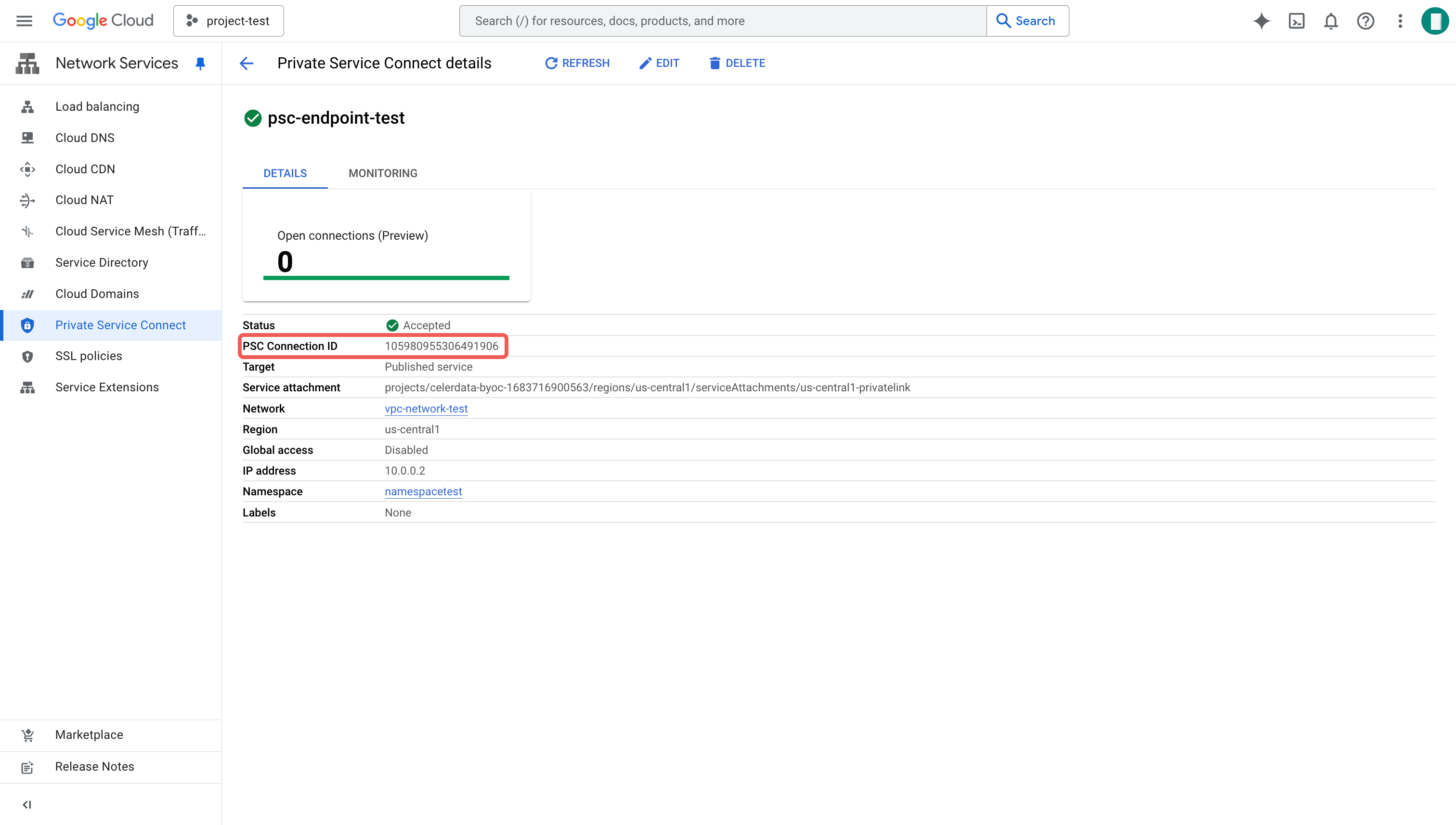
Task: Open the help question mark menu
Action: (x=1365, y=21)
